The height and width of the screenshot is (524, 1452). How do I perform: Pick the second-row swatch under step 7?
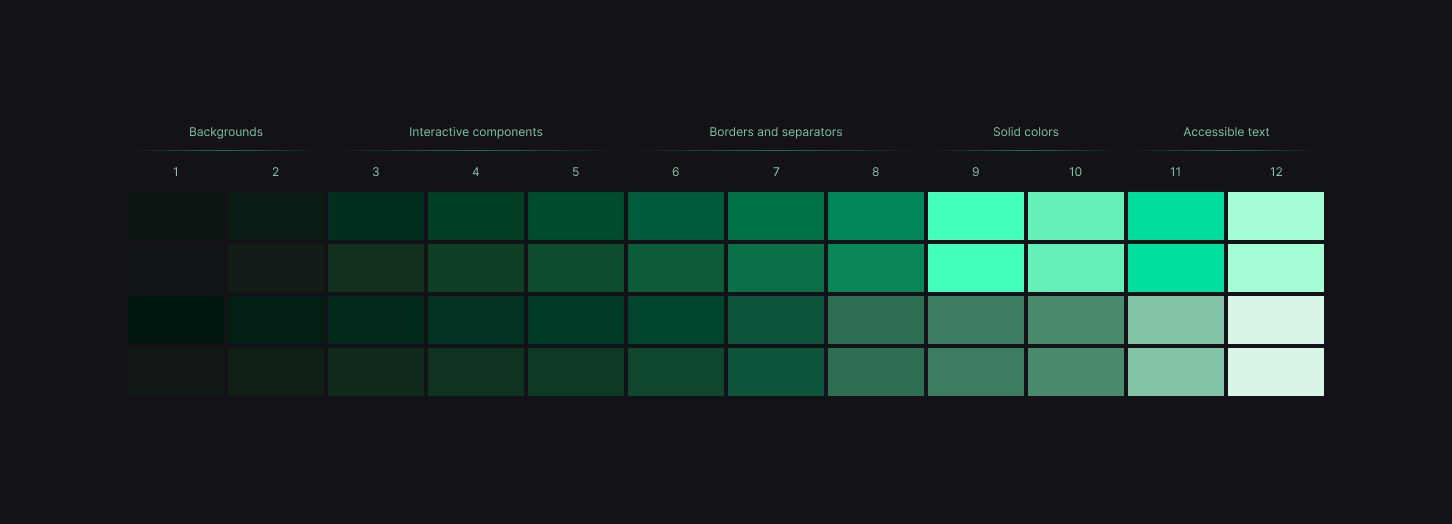(776, 268)
